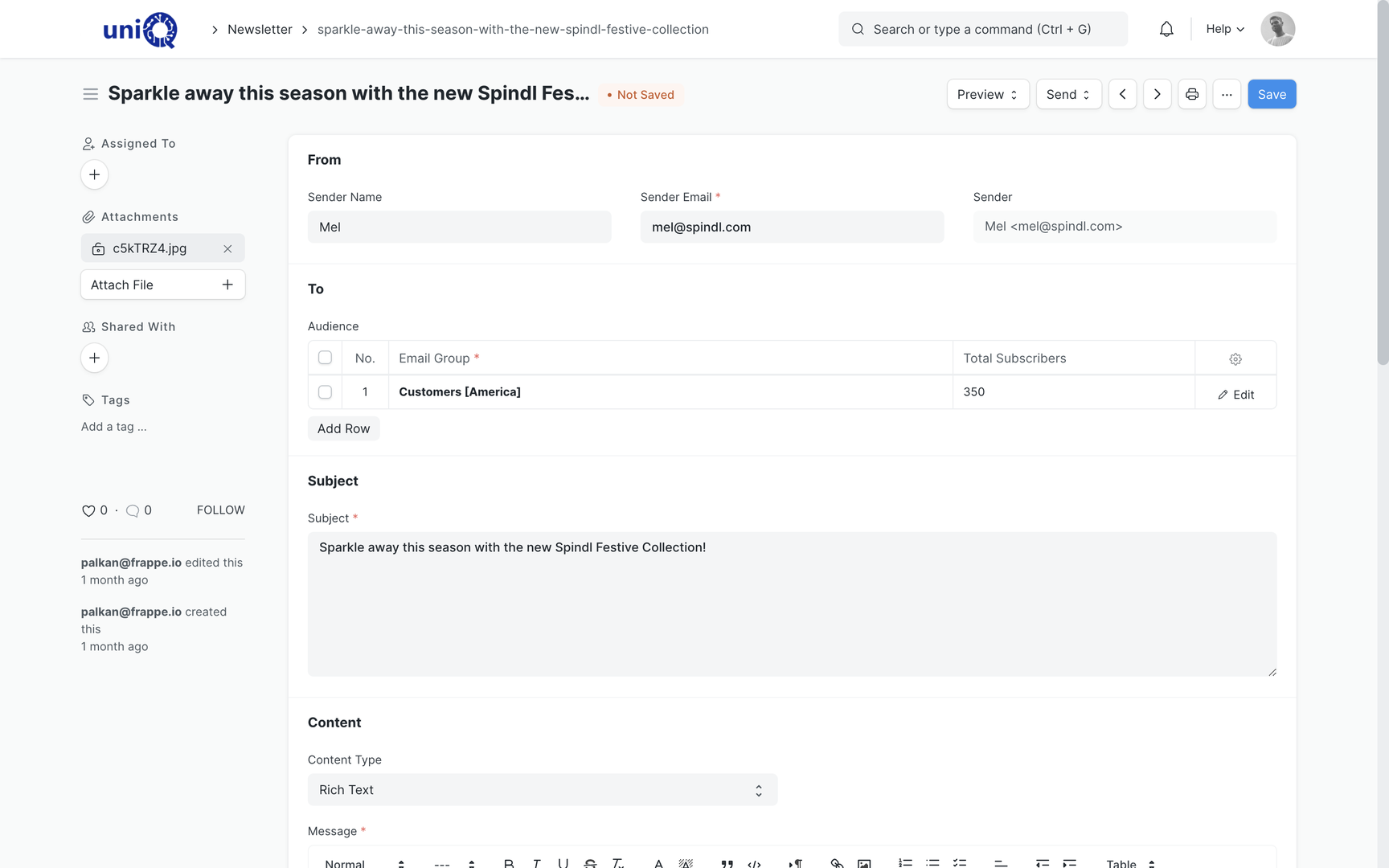This screenshot has width=1389, height=868.
Task: Go to previous newsletter record
Action: 1123,94
